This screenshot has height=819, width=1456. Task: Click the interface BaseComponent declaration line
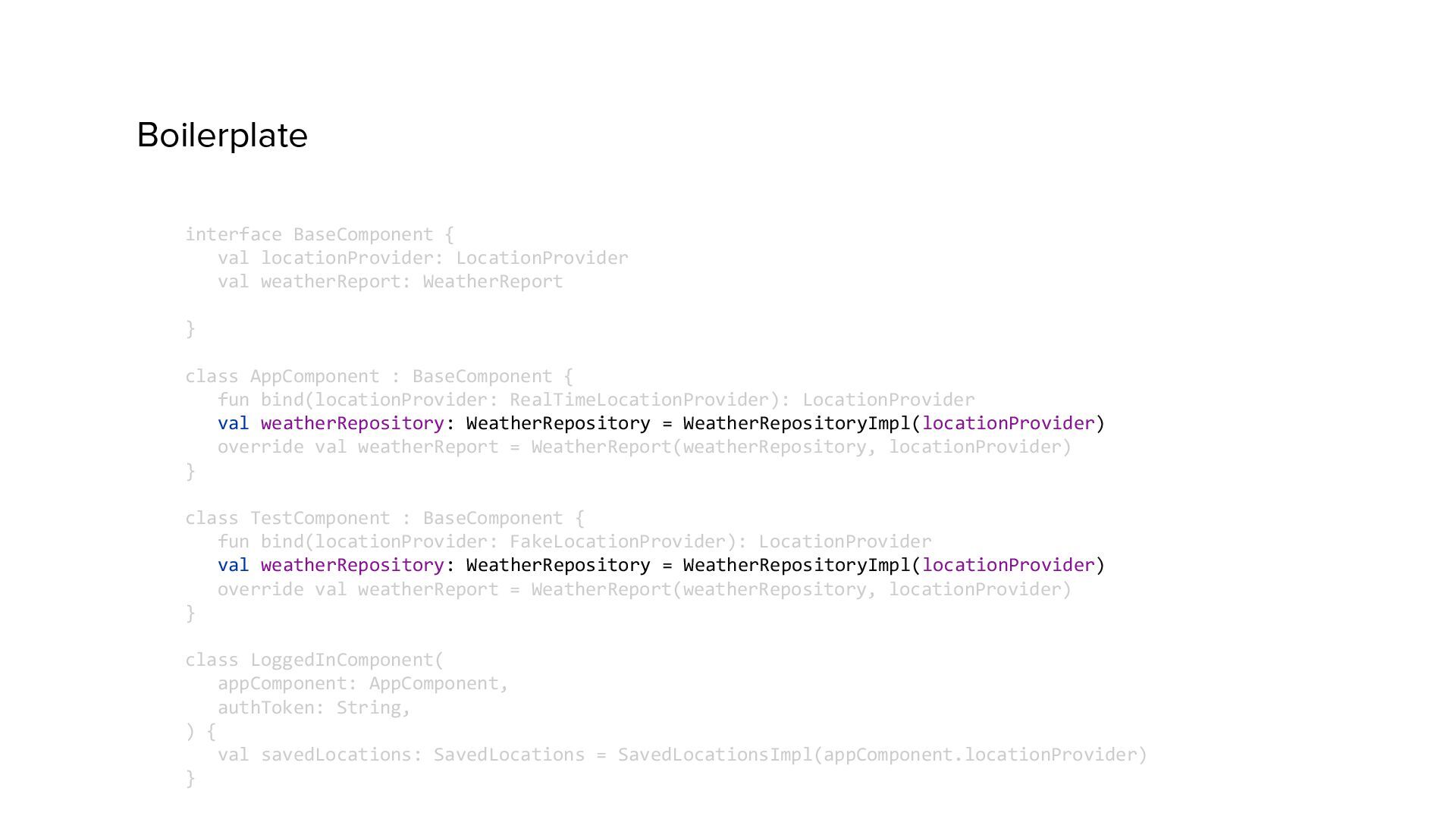319,234
